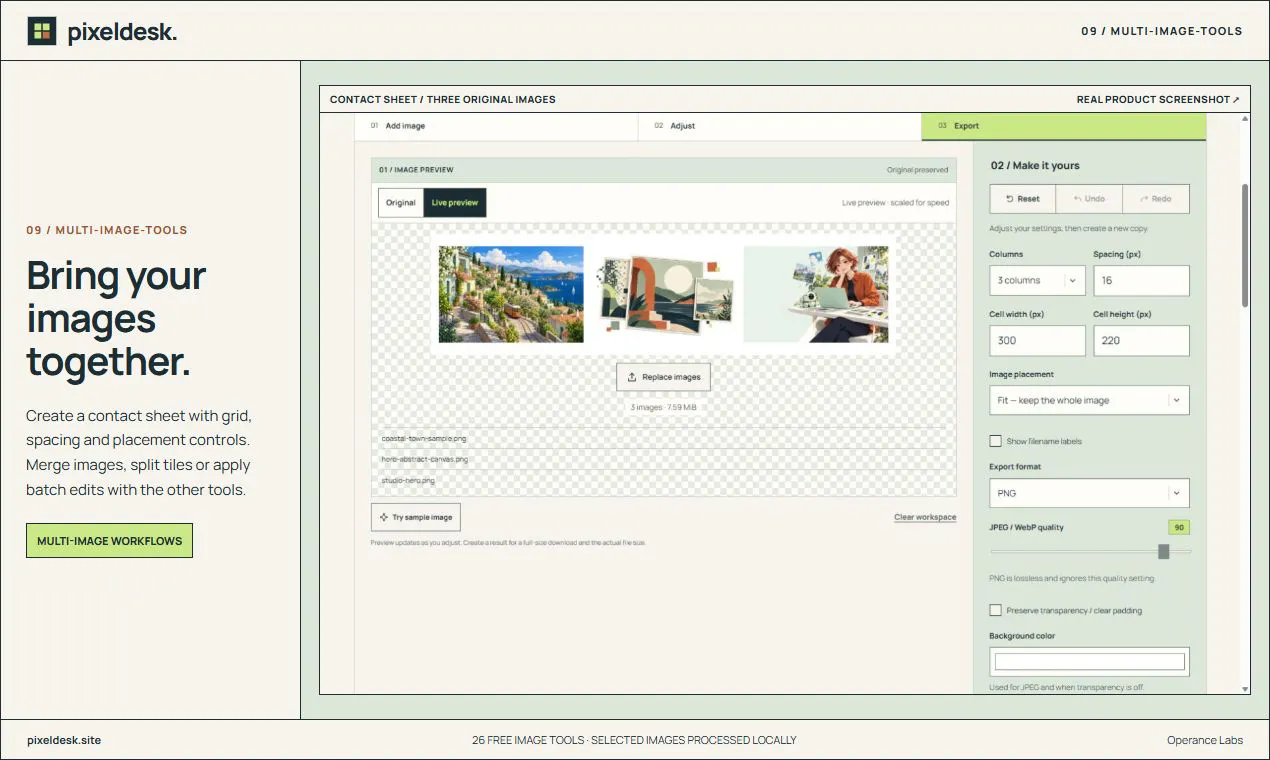1270x760 pixels.
Task: Select the 03 Export step tab
Action: 1064,126
